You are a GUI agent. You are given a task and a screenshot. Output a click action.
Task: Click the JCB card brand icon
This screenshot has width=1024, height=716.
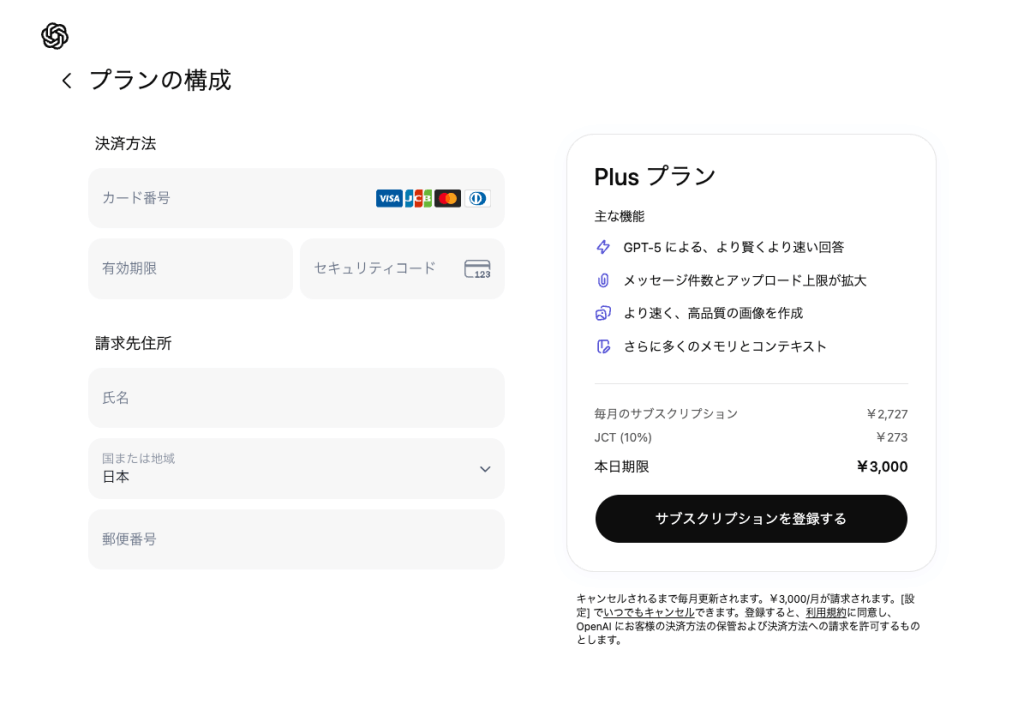[x=418, y=198]
